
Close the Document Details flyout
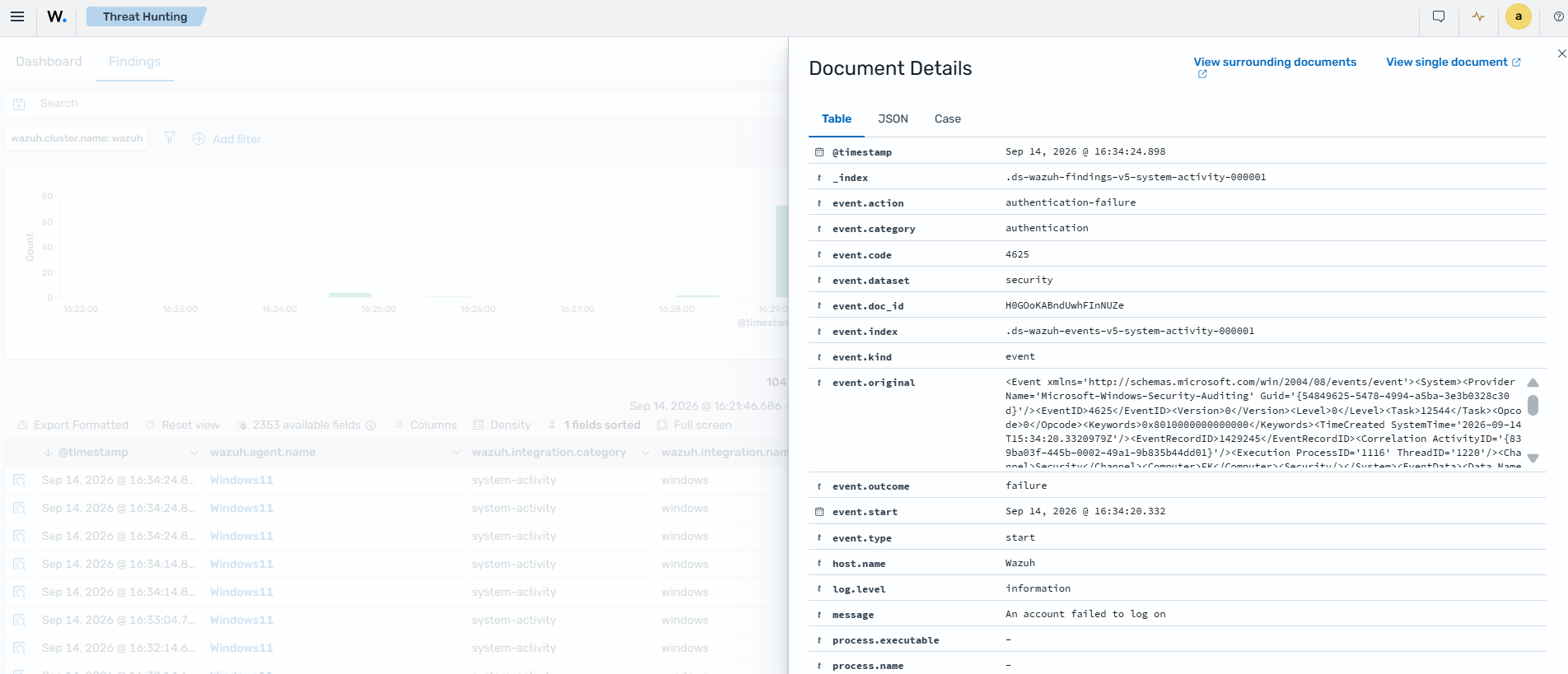(x=1561, y=53)
